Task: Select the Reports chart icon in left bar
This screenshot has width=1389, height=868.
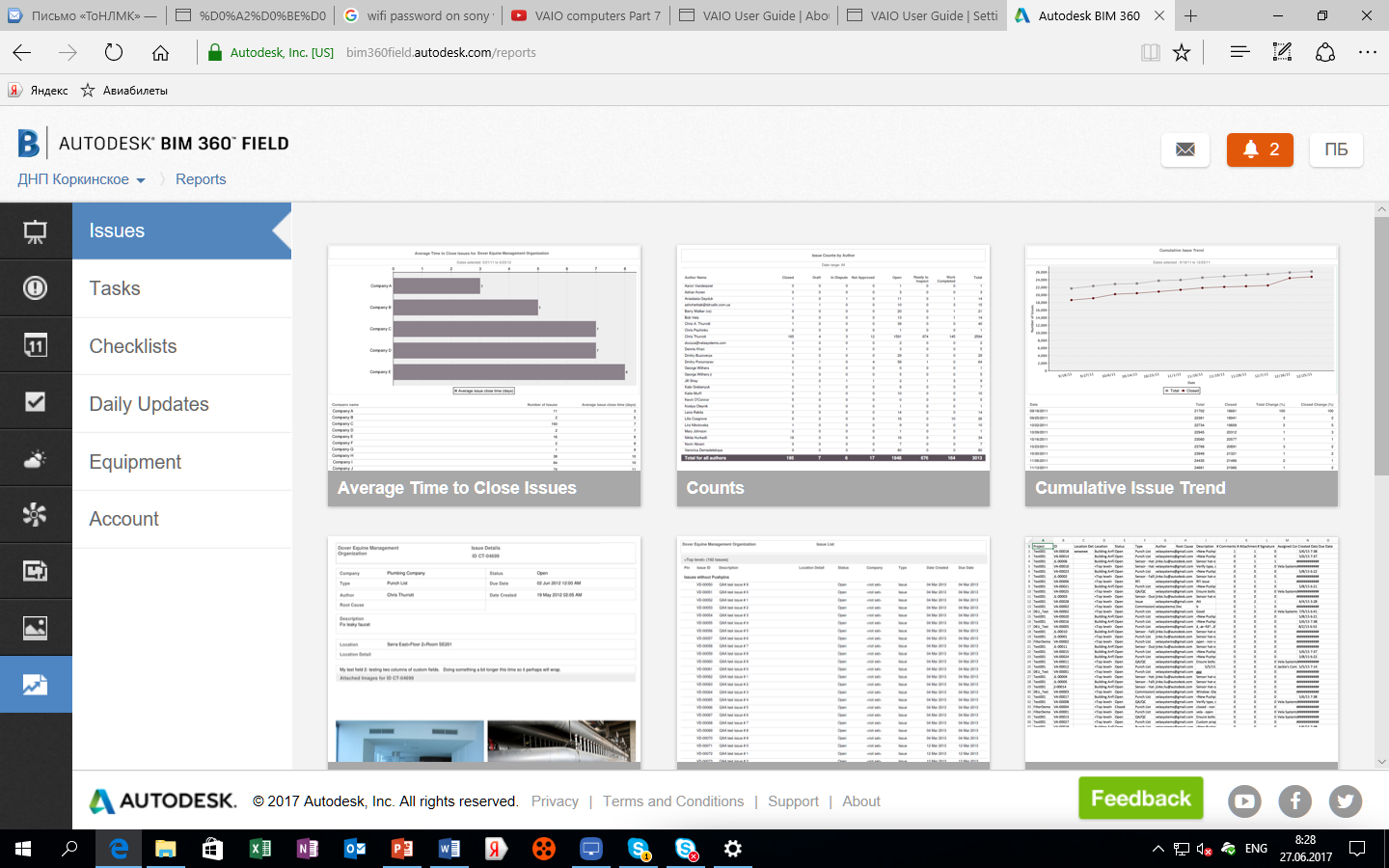Action: tap(36, 685)
